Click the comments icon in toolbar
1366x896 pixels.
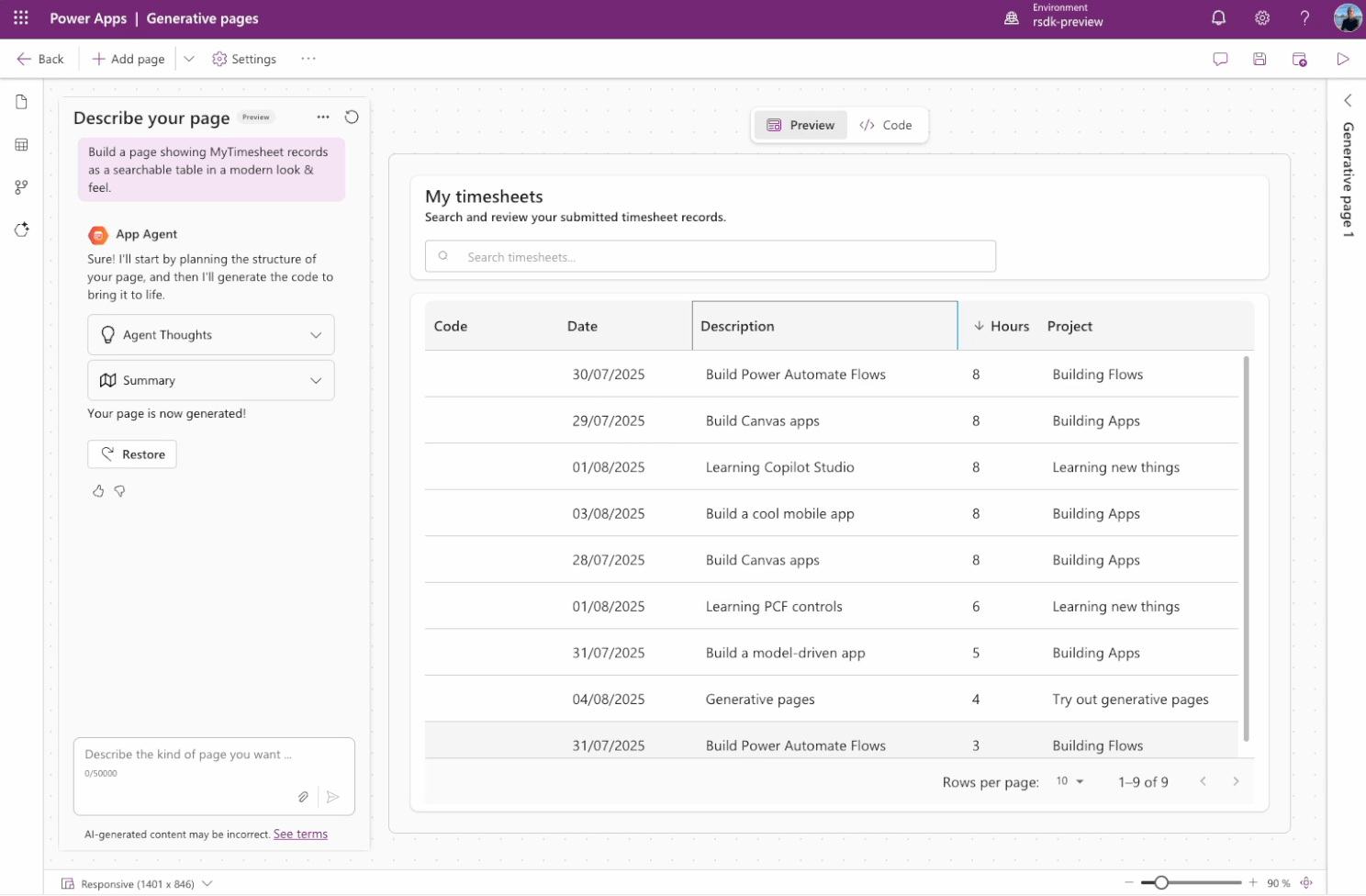click(1220, 60)
